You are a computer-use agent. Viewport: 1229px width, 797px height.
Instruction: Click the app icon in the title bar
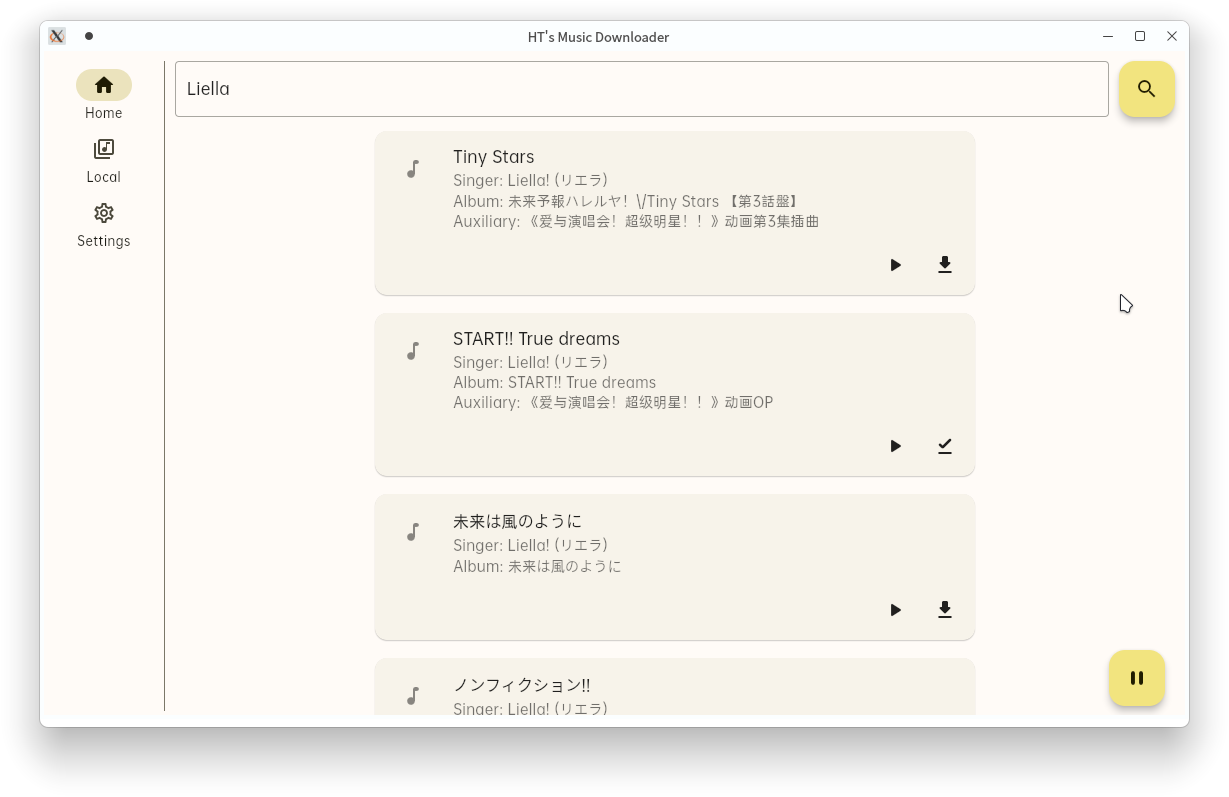57,36
